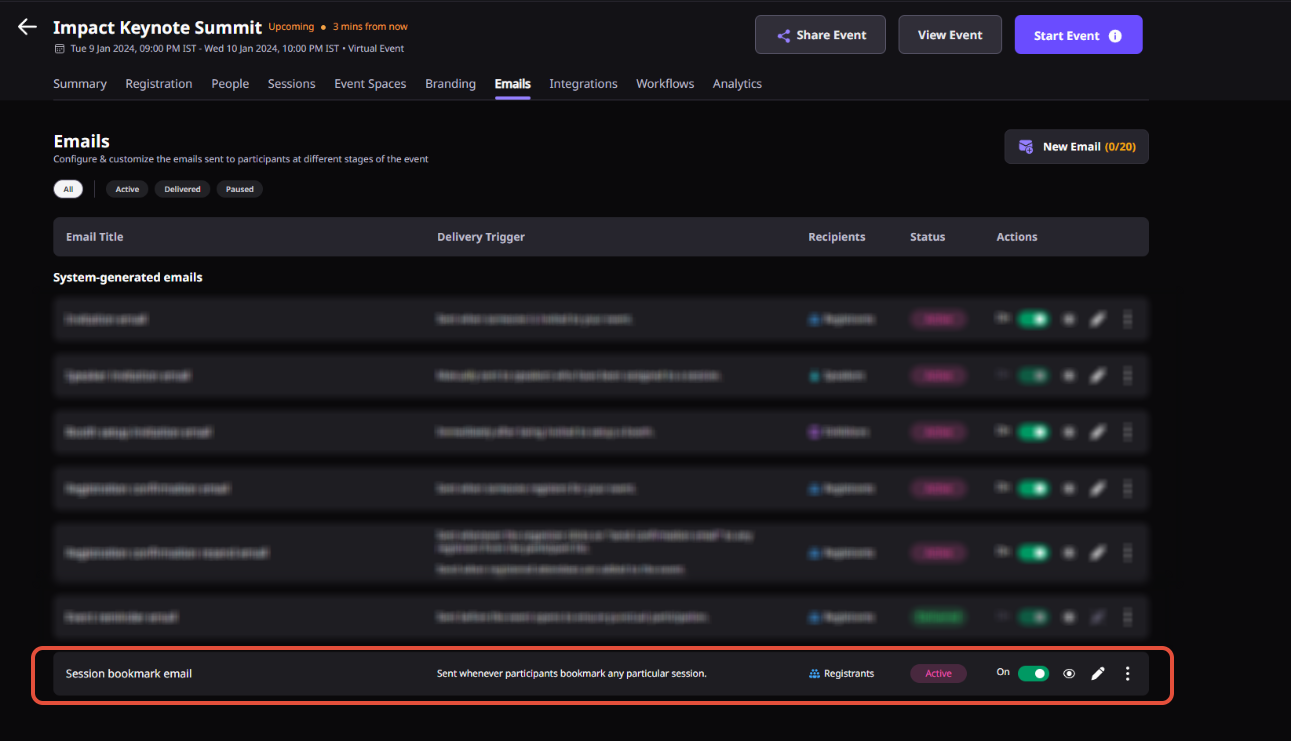Open three-dot menu for Session bookmark email

[1128, 674]
